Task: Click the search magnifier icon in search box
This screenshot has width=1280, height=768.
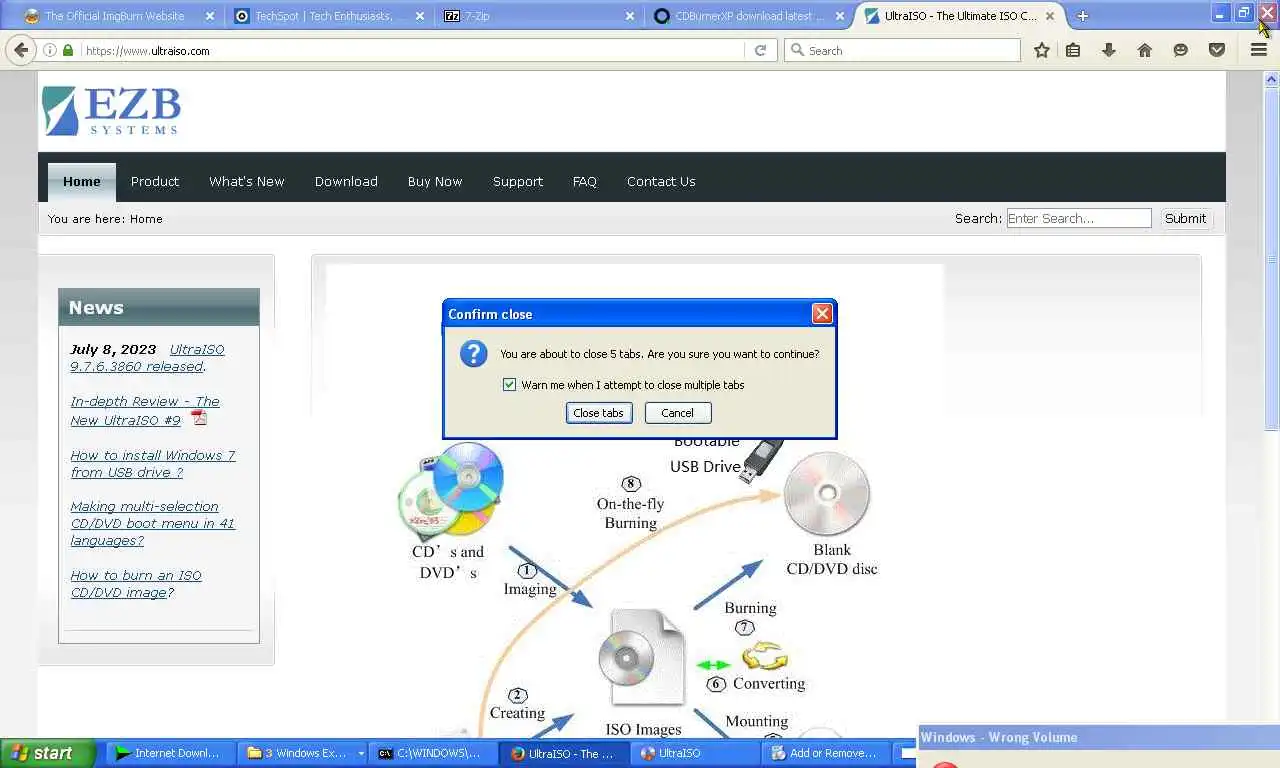Action: pos(797,50)
